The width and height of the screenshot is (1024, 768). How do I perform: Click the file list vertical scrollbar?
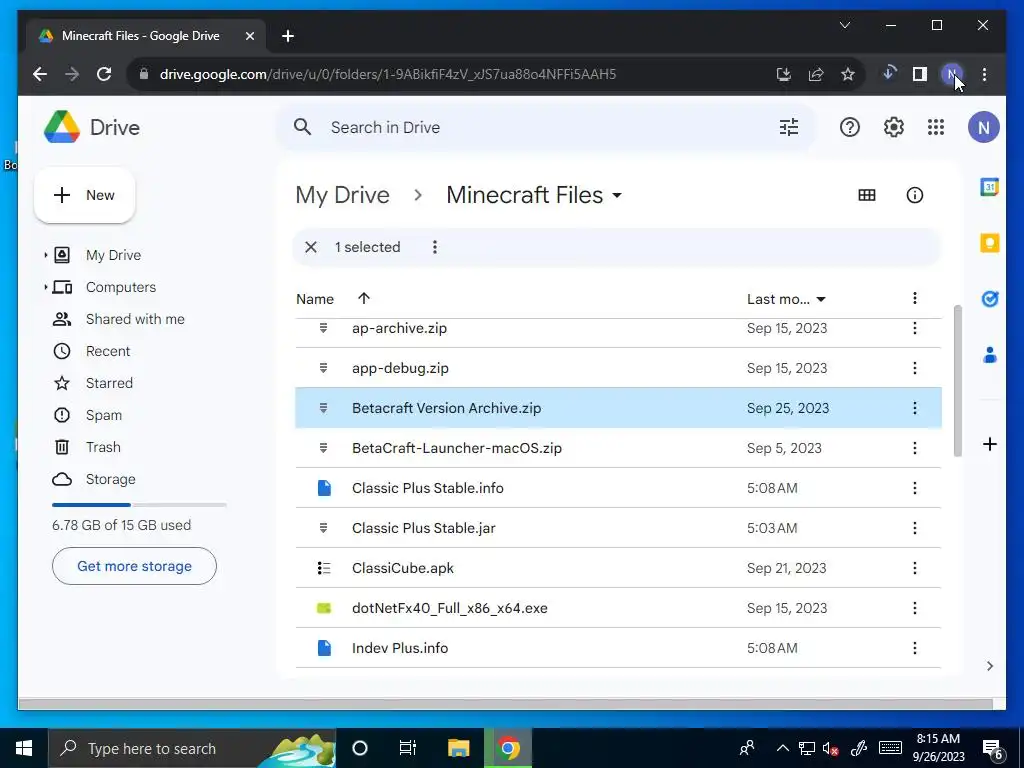tap(957, 381)
